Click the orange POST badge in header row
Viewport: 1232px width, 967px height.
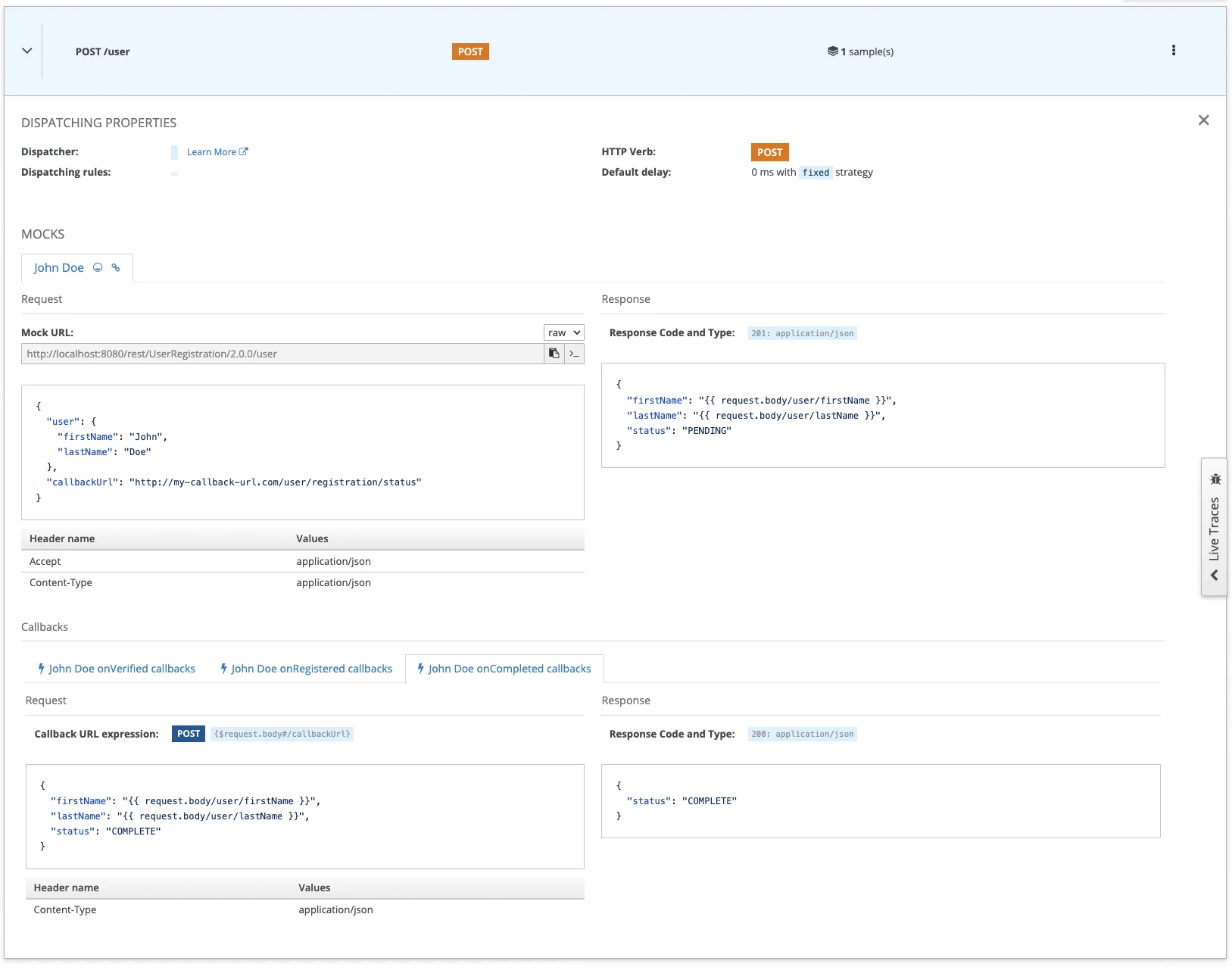tap(470, 51)
